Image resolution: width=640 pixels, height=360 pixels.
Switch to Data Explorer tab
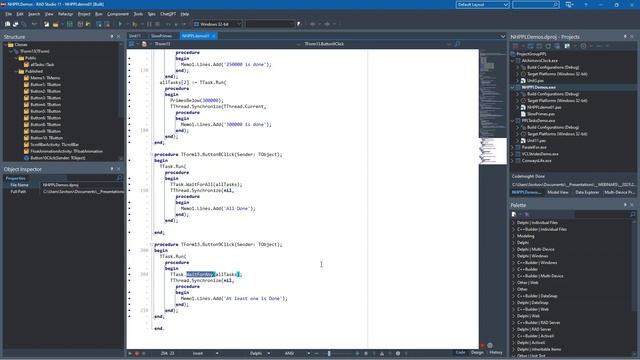(587, 192)
